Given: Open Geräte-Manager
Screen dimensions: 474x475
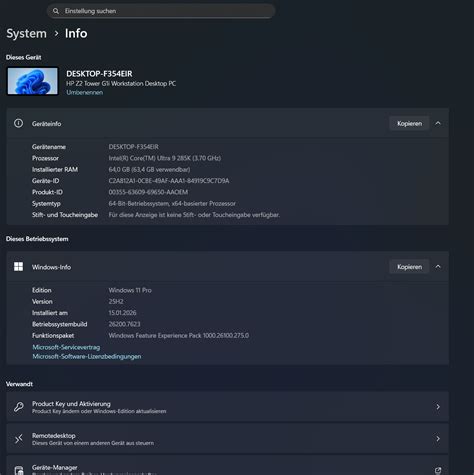Looking at the screenshot, I should (228, 465).
